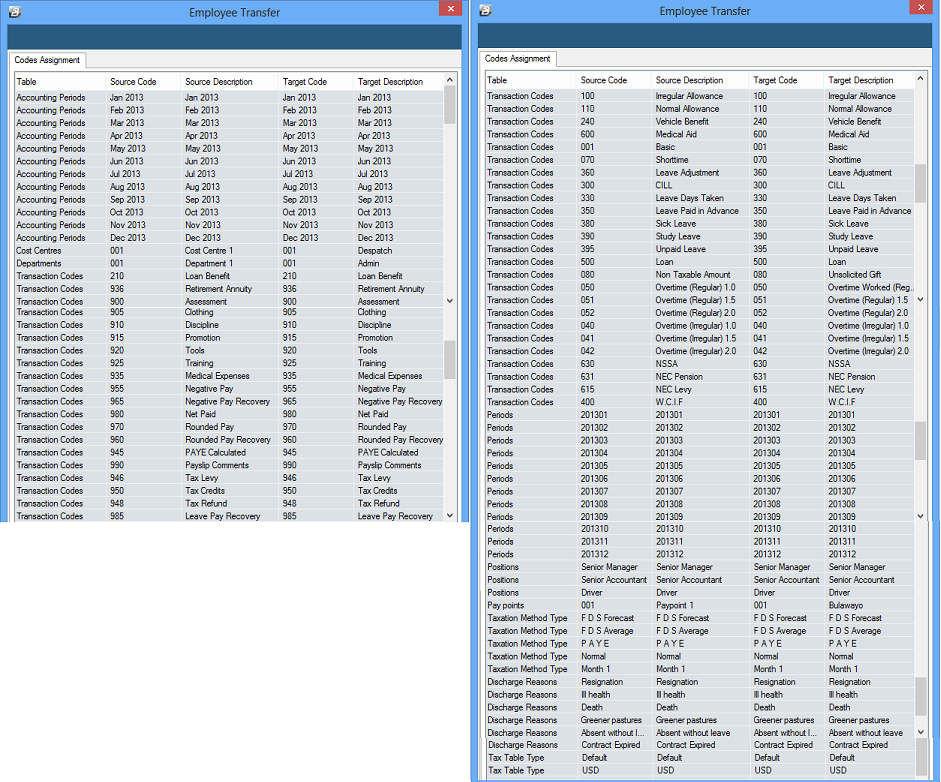The height and width of the screenshot is (782, 941).
Task: Close the left Employee Transfer window
Action: 450,8
